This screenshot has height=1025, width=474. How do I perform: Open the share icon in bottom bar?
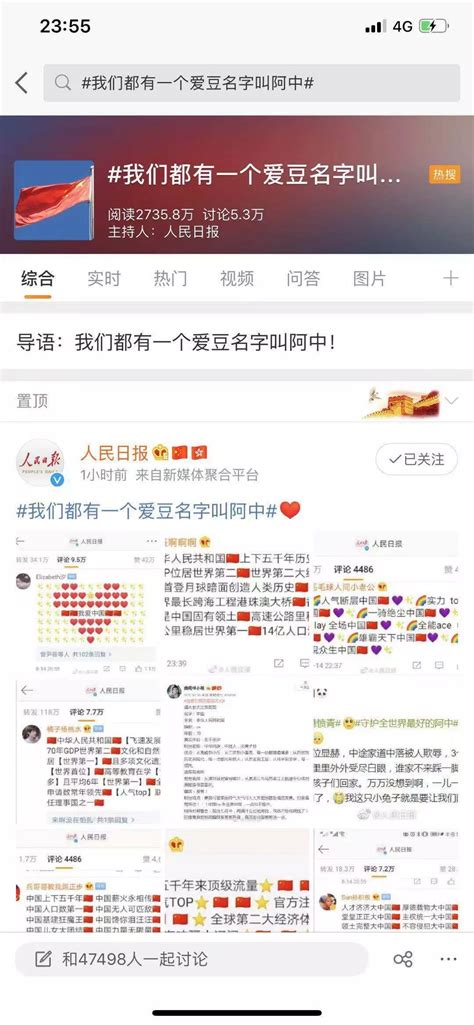click(x=403, y=959)
